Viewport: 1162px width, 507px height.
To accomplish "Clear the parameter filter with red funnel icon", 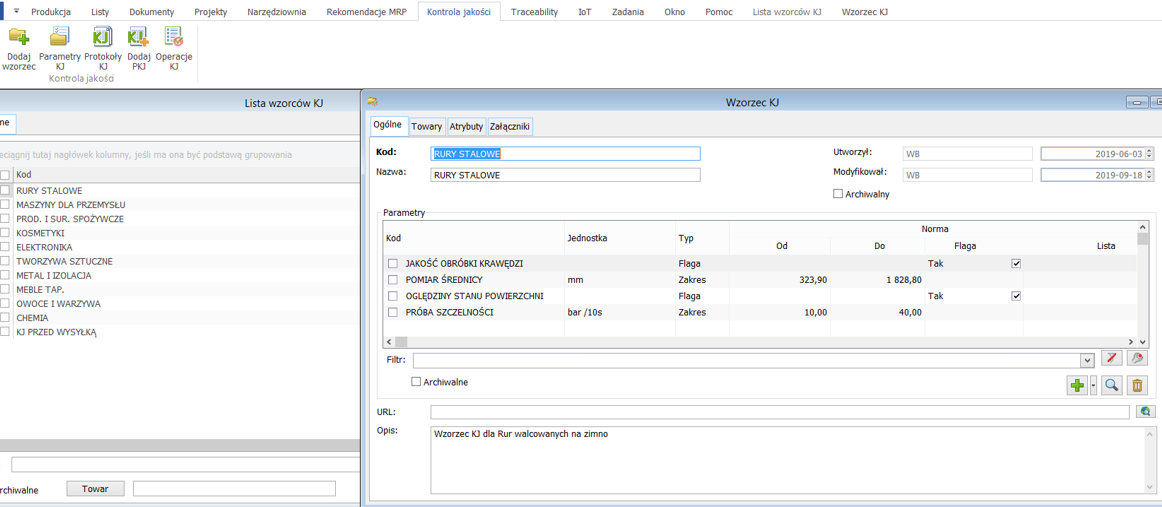I will pos(1111,359).
